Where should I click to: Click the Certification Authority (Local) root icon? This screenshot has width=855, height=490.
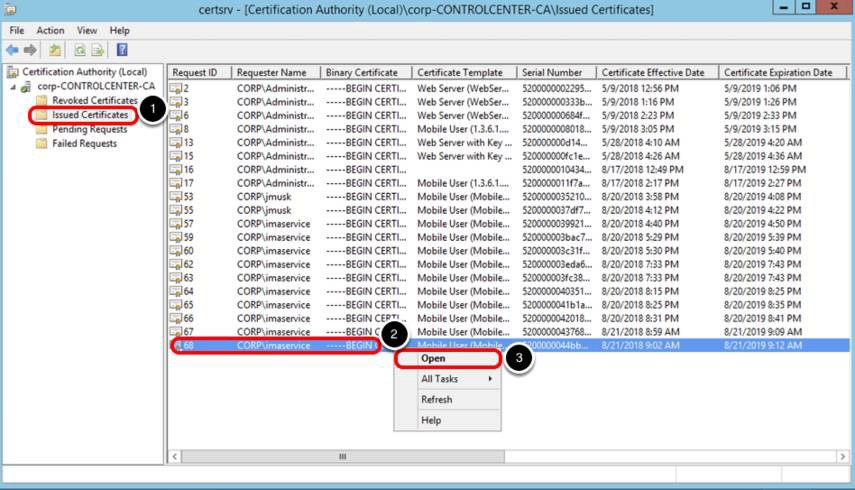[x=13, y=72]
